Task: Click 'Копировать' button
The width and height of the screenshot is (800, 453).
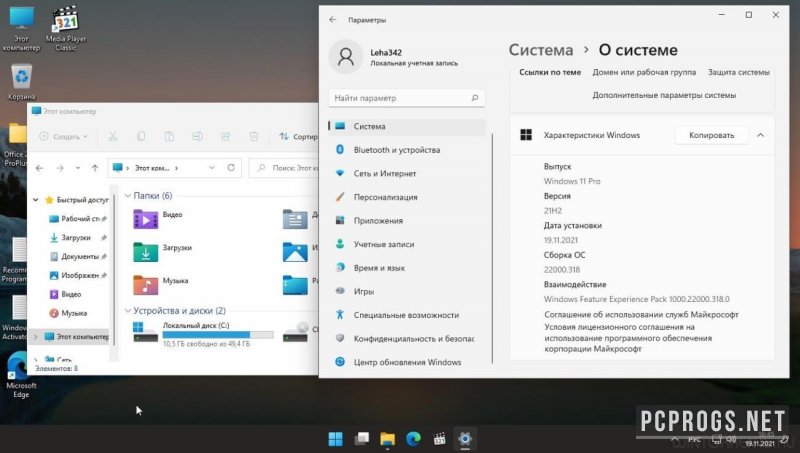Action: click(711, 135)
